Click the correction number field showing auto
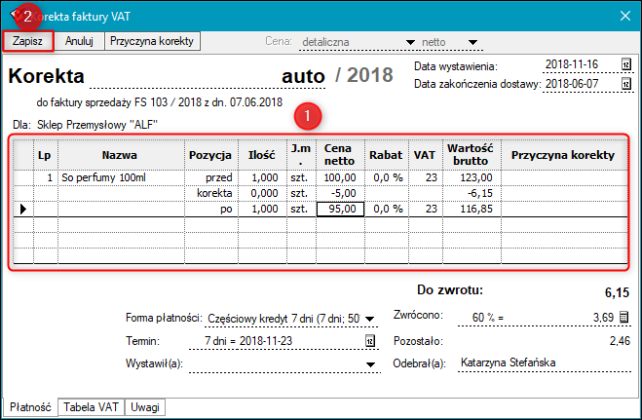 point(208,77)
